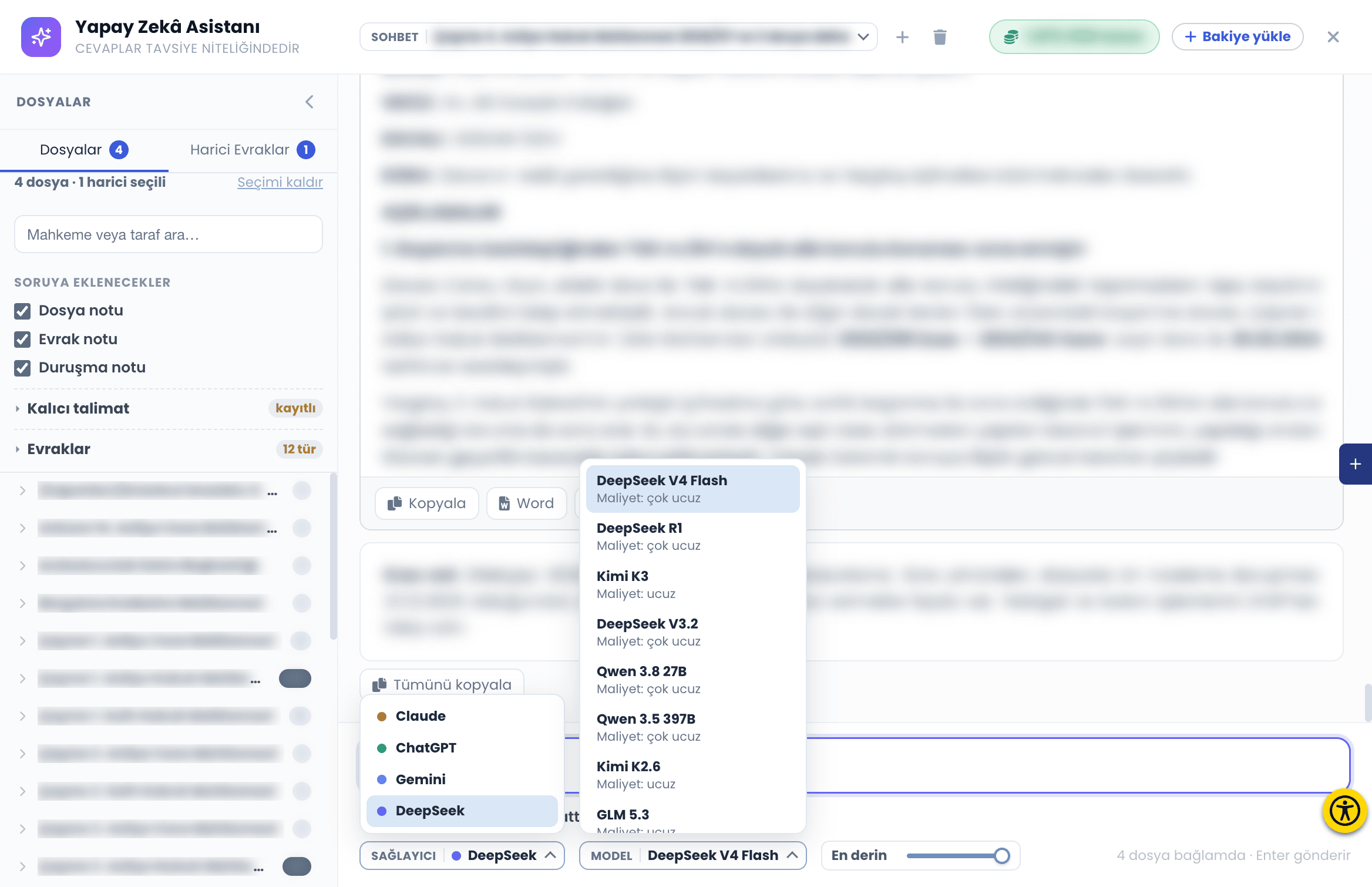Viewport: 1372px width, 887px height.
Task: Toggle the first file row selection circle
Action: point(302,490)
